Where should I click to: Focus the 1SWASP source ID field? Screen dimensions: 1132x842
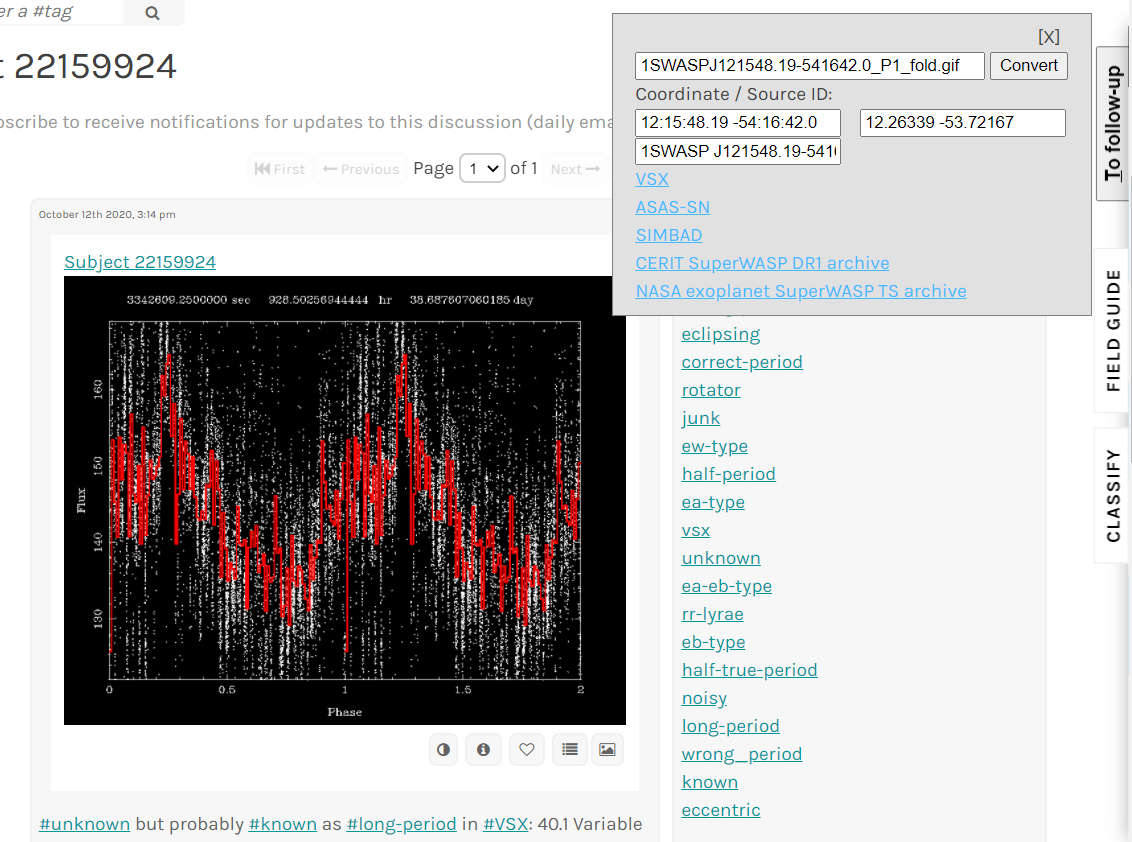[x=738, y=152]
